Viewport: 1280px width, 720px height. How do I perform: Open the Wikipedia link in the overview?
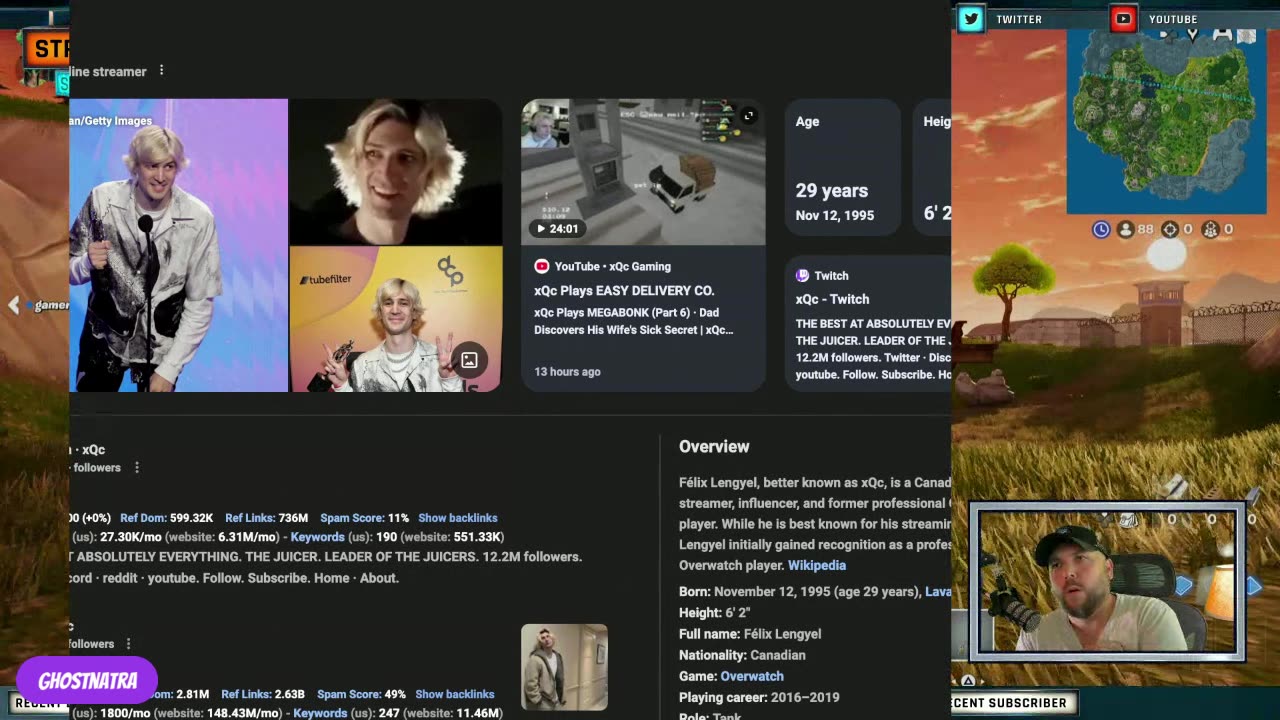tap(817, 565)
